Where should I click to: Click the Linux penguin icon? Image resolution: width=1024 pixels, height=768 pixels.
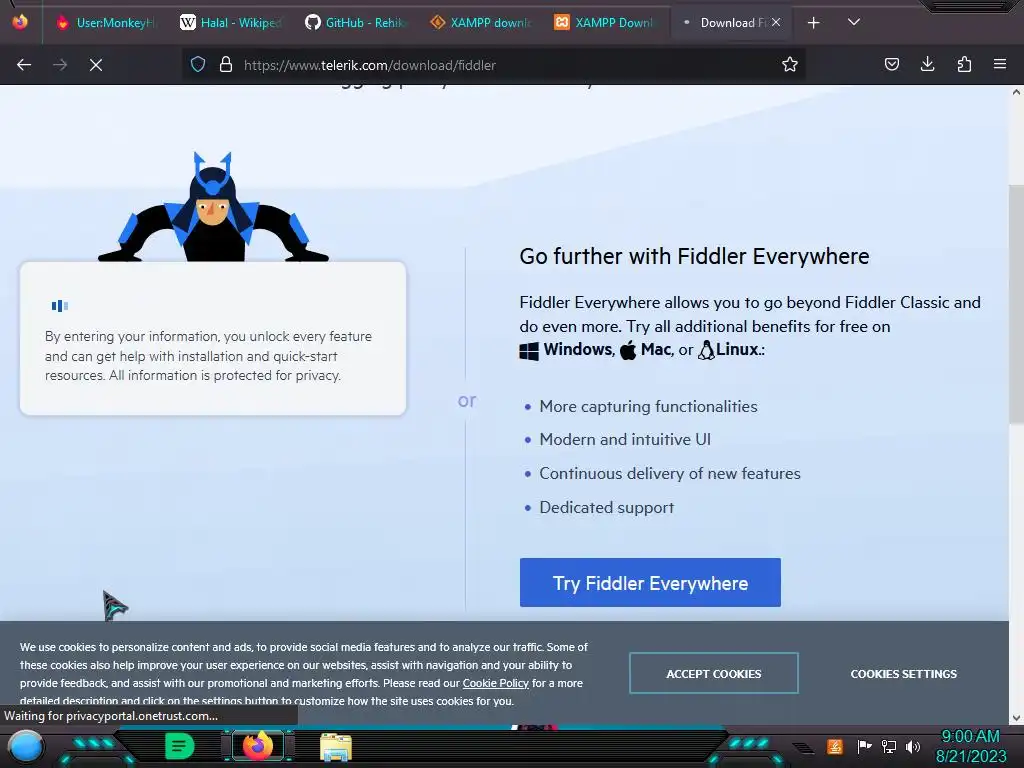point(706,350)
